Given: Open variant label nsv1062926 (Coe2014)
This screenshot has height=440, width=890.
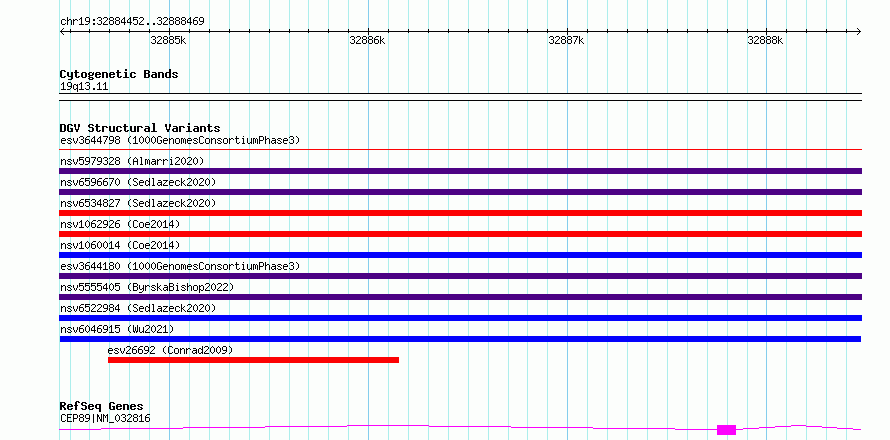Looking at the screenshot, I should [x=120, y=224].
